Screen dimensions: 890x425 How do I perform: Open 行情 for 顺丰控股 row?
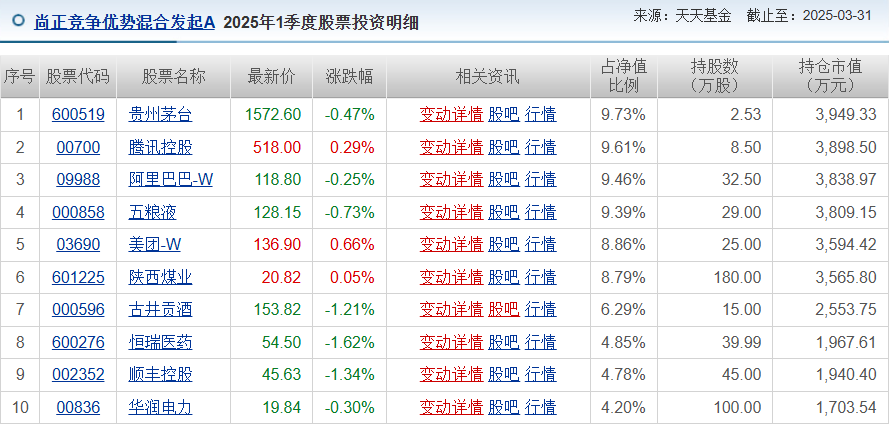(540, 374)
